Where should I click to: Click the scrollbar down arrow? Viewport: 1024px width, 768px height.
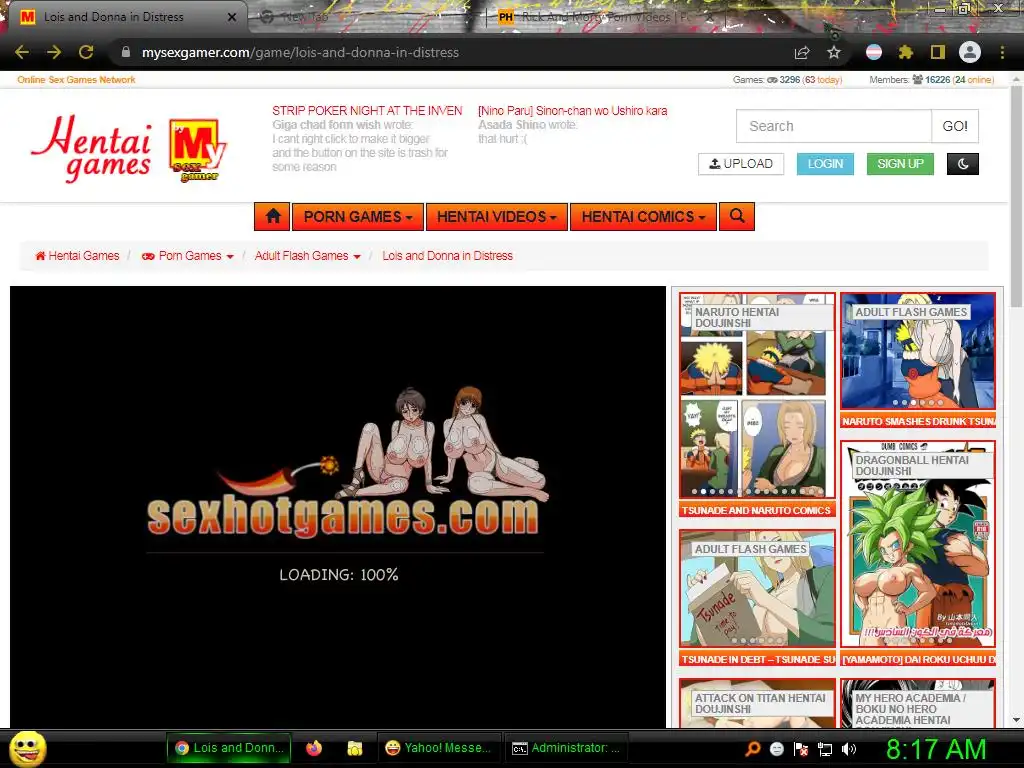pyautogui.click(x=1016, y=720)
